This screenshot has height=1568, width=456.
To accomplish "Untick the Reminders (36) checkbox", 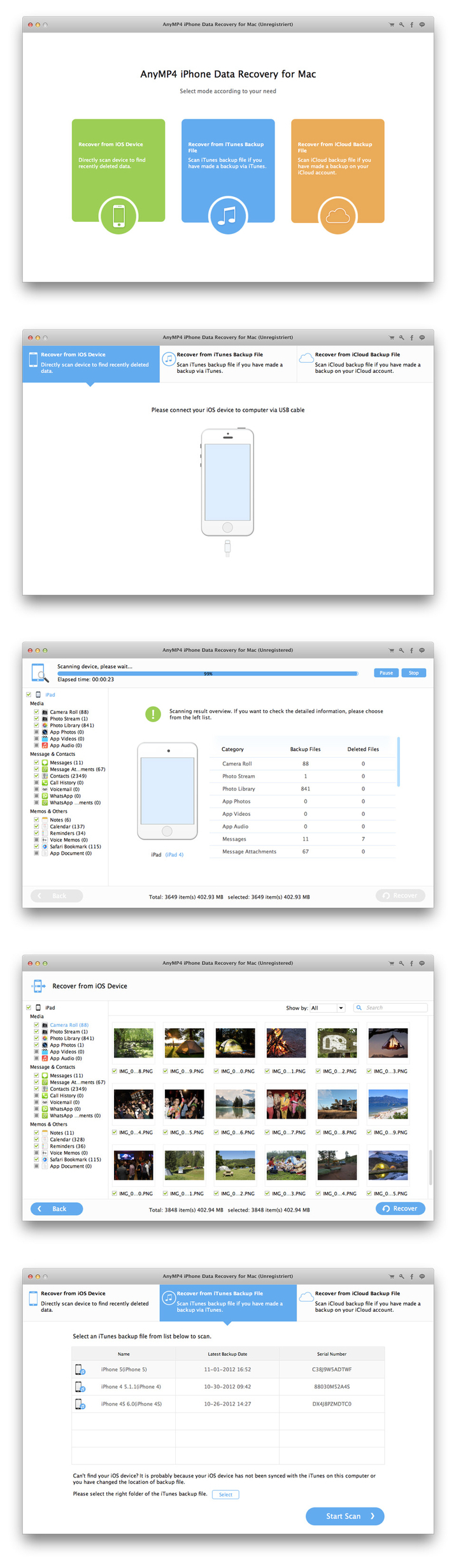I will [36, 1146].
